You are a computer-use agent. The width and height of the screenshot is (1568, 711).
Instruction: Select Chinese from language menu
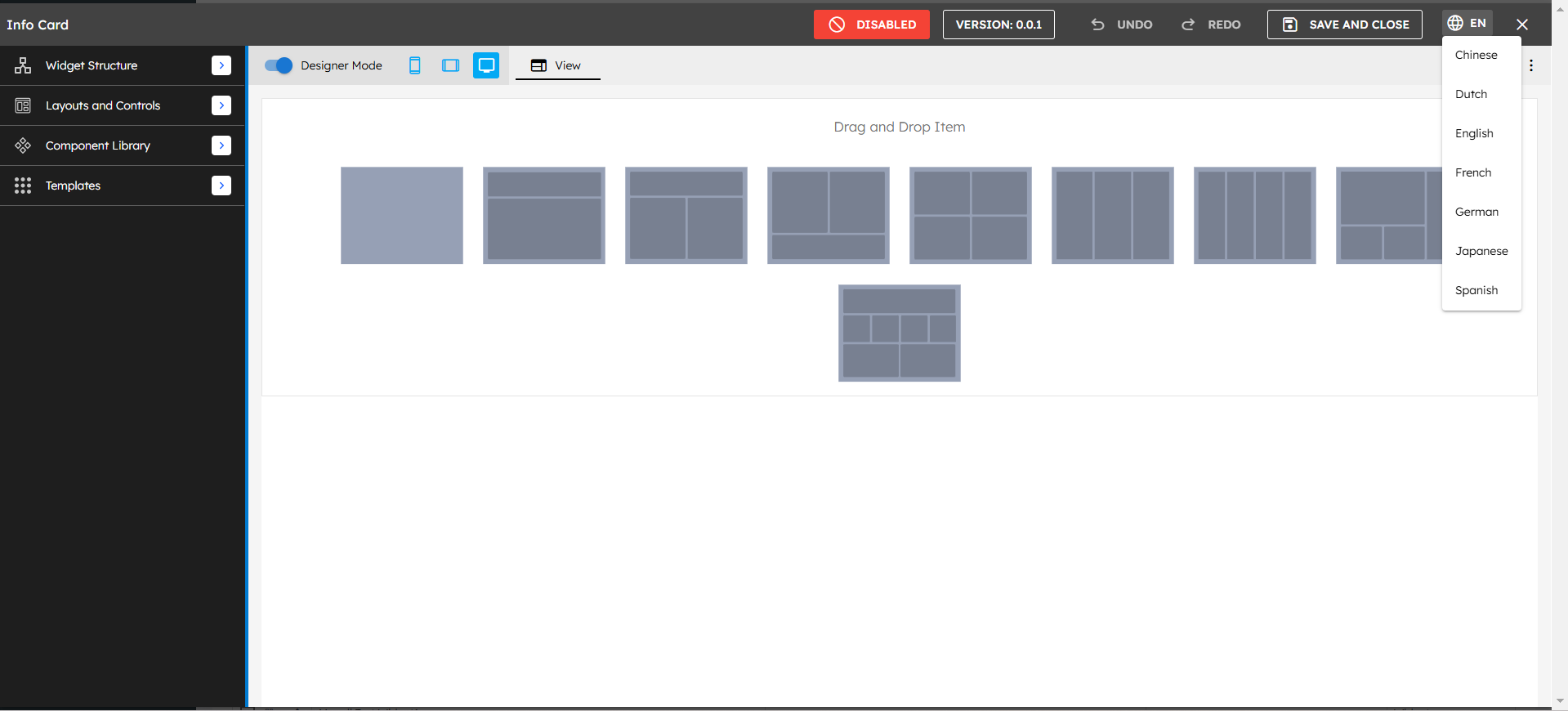click(1481, 55)
